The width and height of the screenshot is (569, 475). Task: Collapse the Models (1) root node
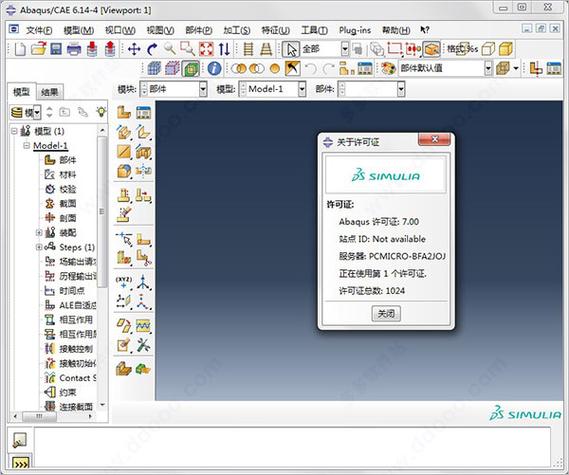15,131
